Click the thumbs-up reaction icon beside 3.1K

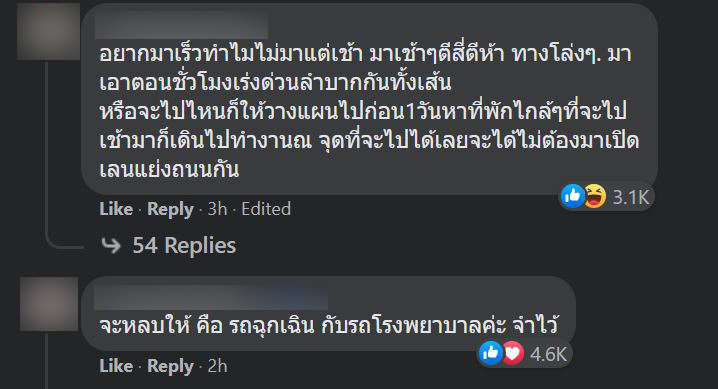coord(572,196)
